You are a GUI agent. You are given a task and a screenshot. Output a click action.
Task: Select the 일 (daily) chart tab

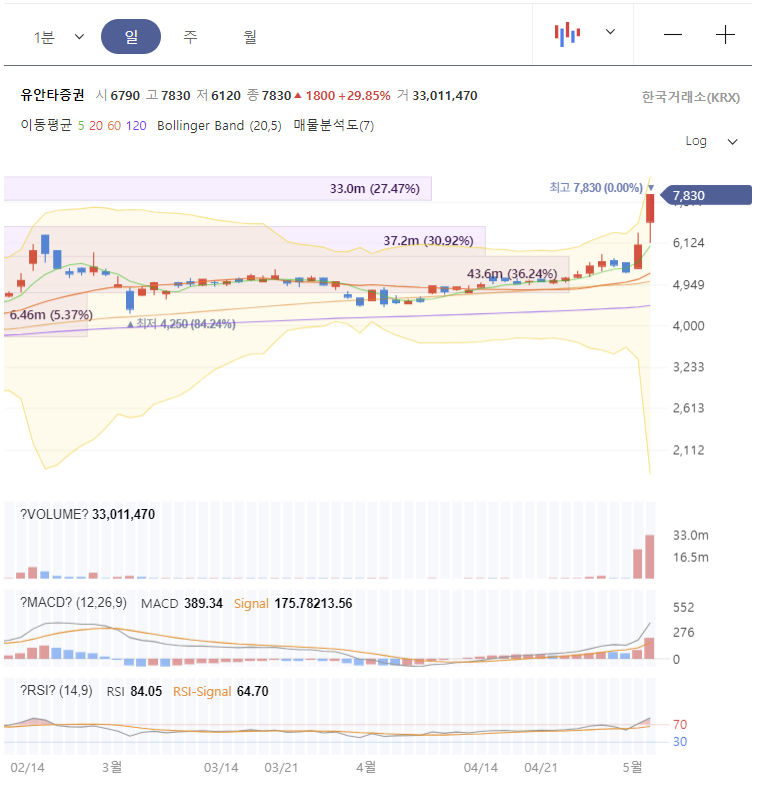(x=131, y=37)
